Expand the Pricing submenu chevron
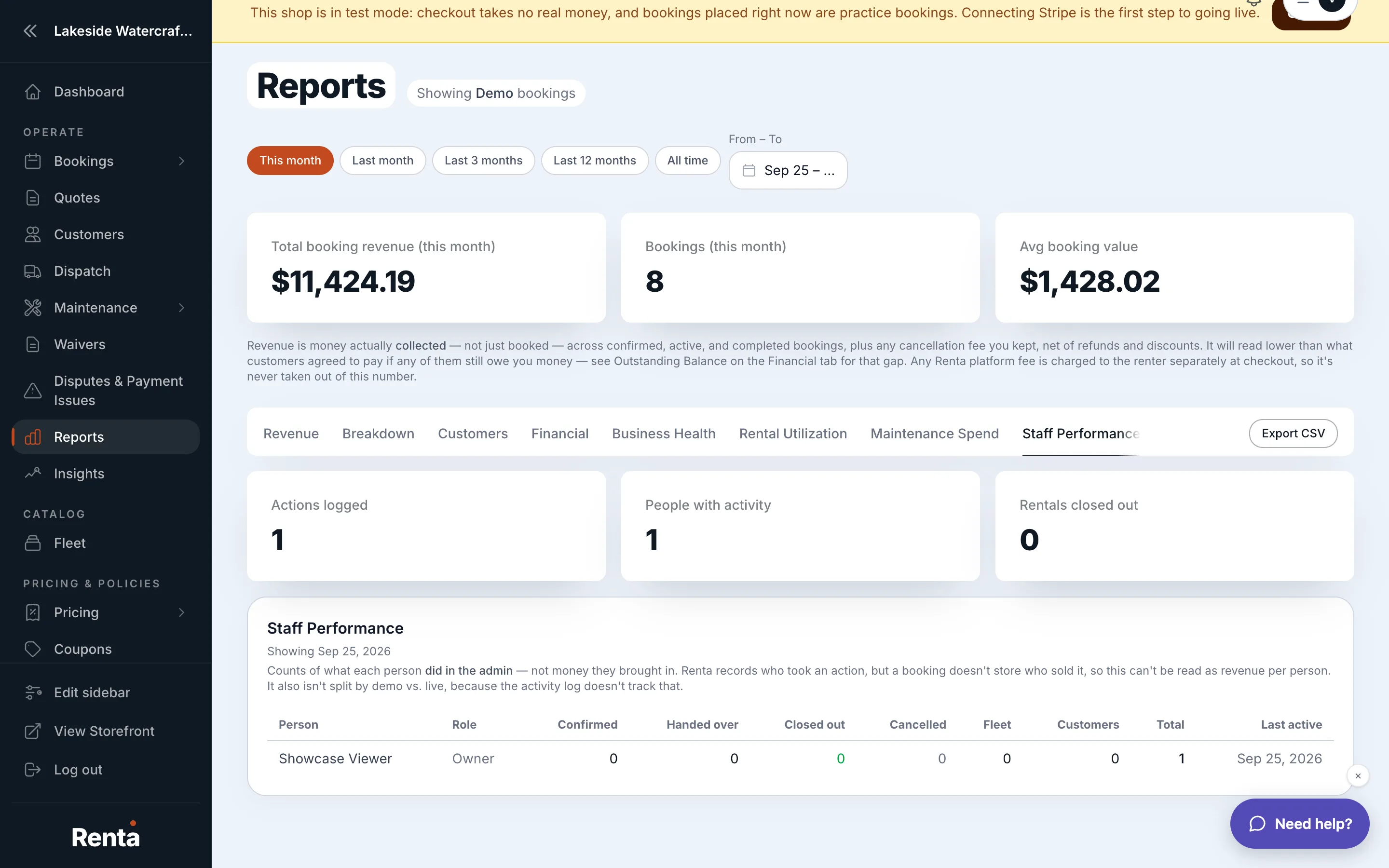Image resolution: width=1389 pixels, height=868 pixels. (x=181, y=612)
